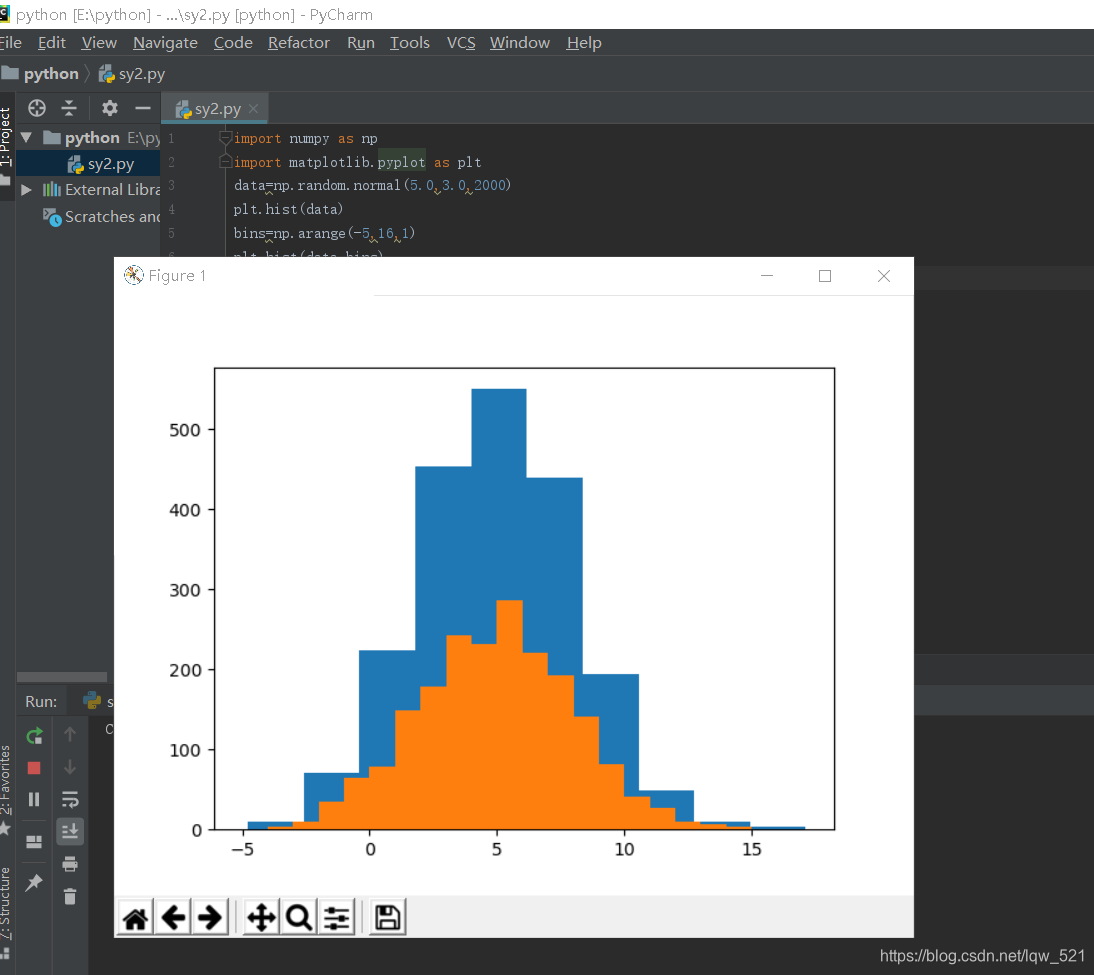Rerun the script with green arrow
The height and width of the screenshot is (975, 1094).
tap(34, 736)
